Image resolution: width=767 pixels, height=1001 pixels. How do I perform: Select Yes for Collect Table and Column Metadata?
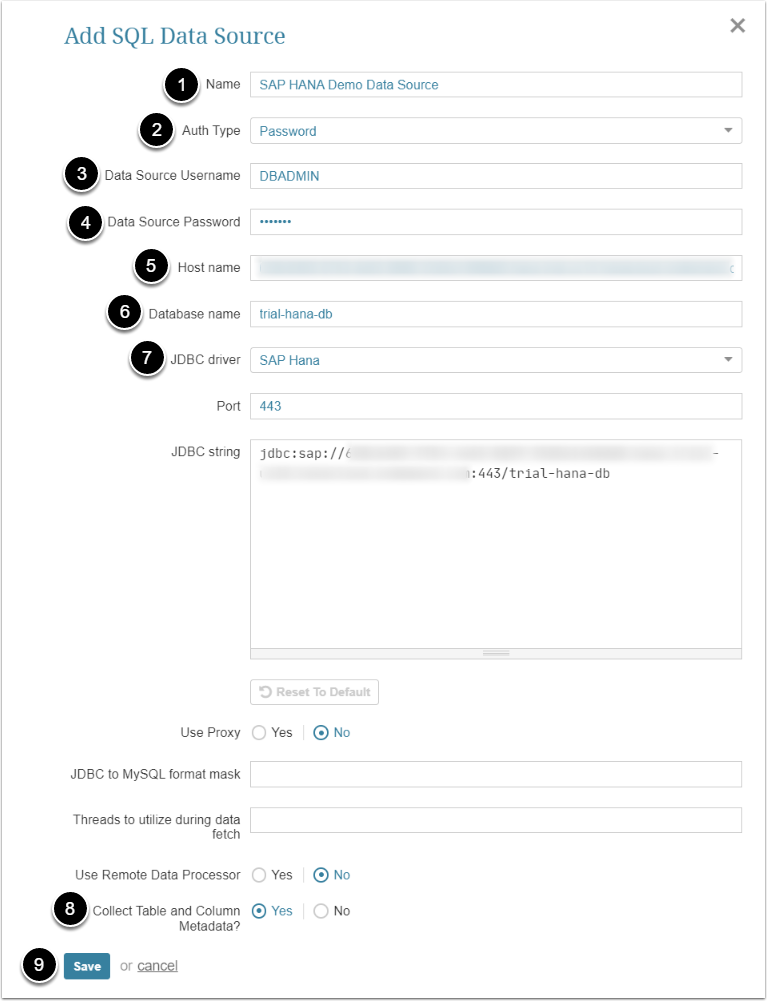click(260, 911)
